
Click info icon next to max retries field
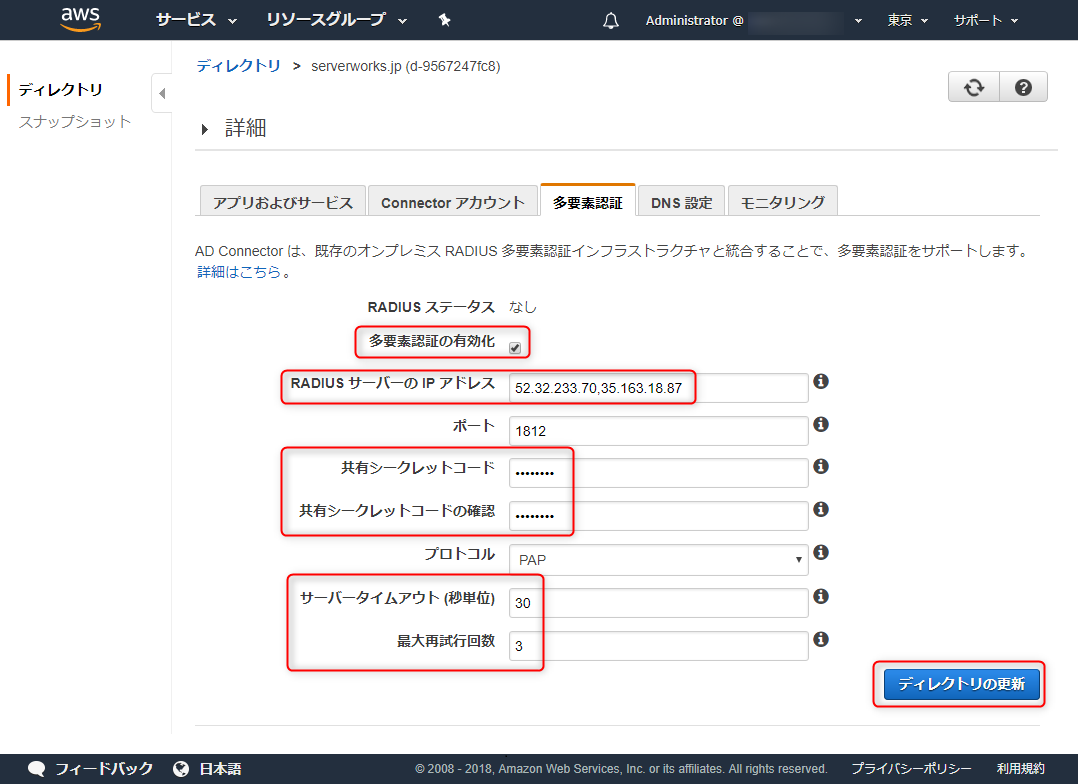(x=821, y=639)
